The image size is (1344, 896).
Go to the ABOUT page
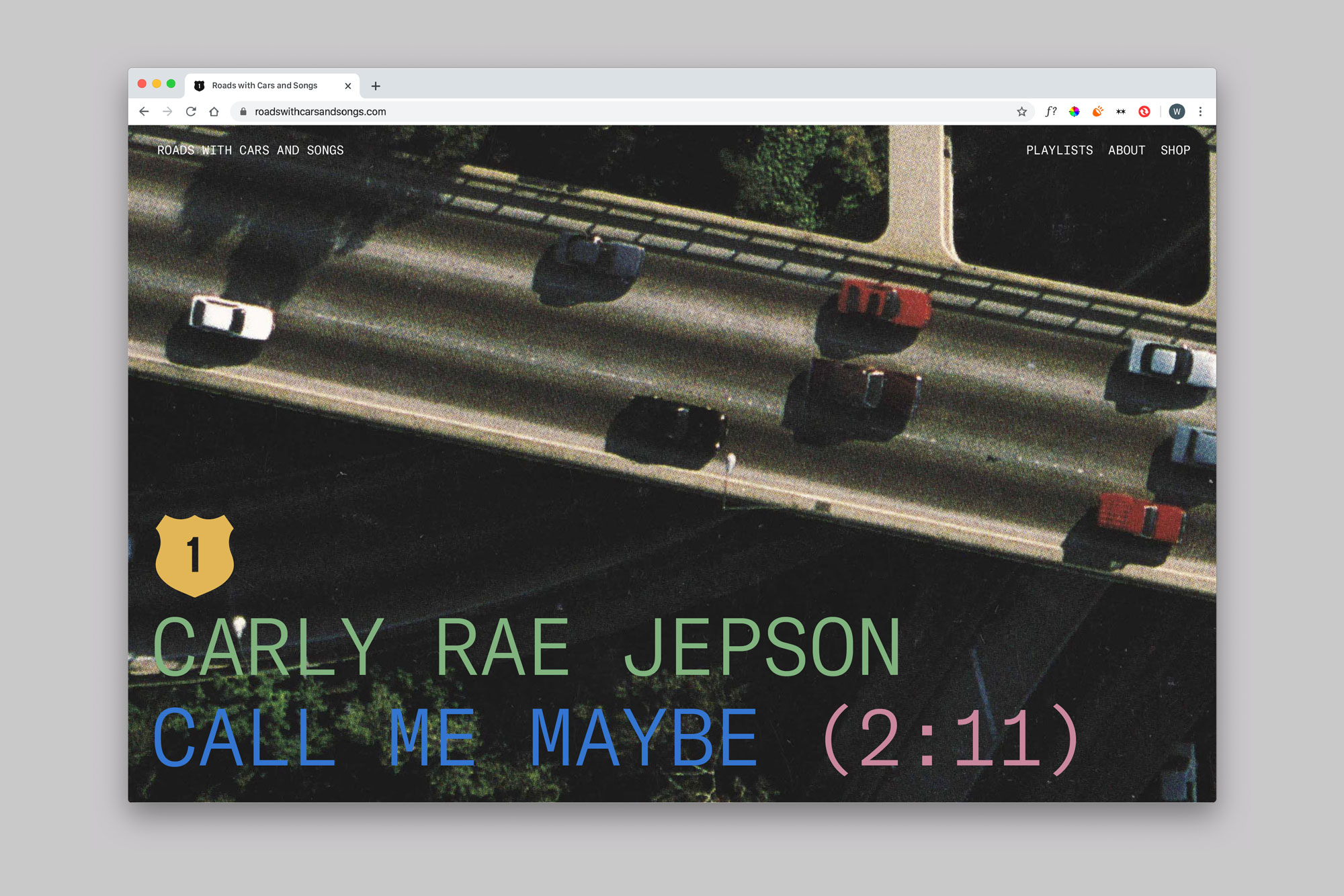[1126, 150]
